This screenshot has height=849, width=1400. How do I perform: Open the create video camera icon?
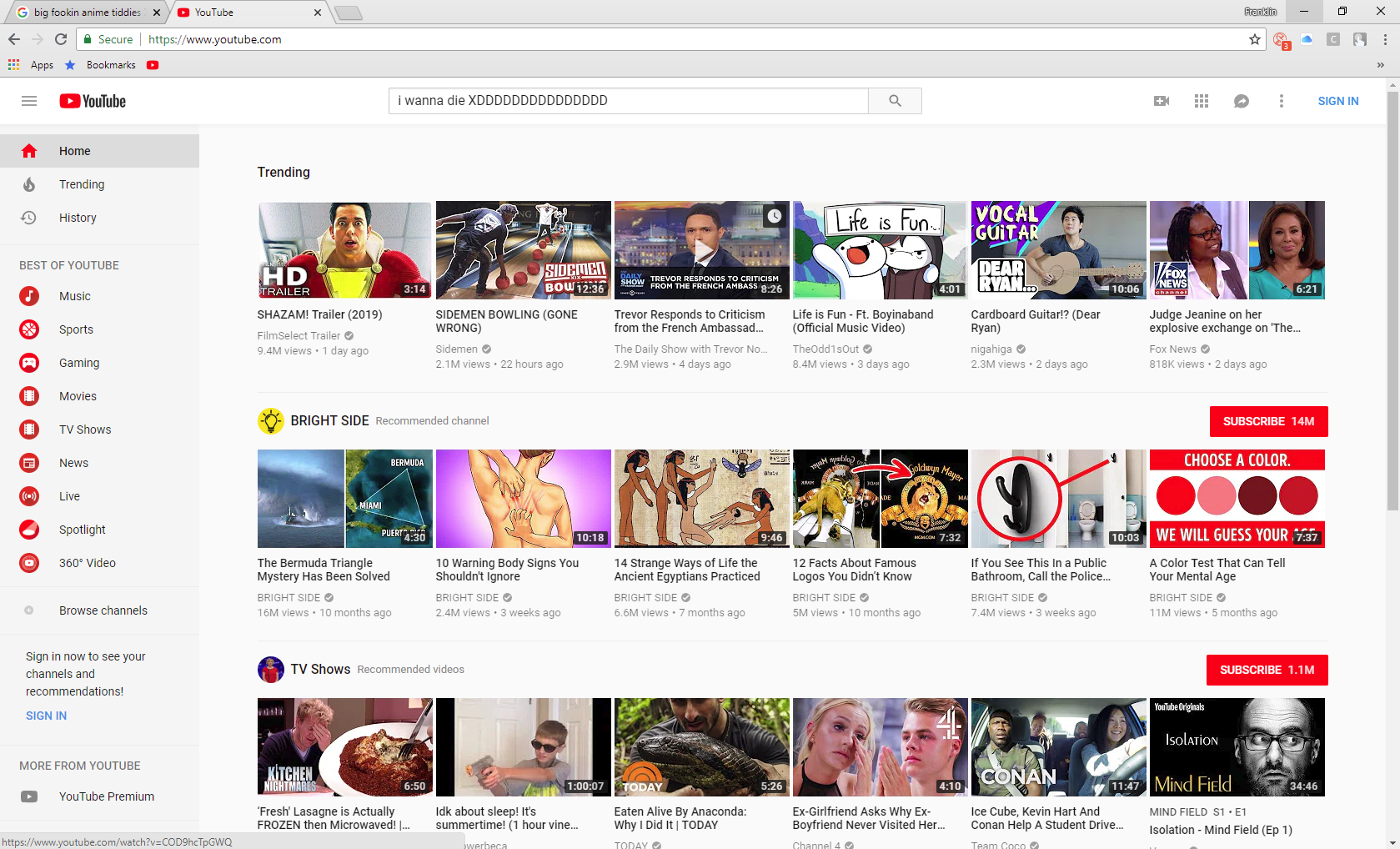(x=1162, y=101)
